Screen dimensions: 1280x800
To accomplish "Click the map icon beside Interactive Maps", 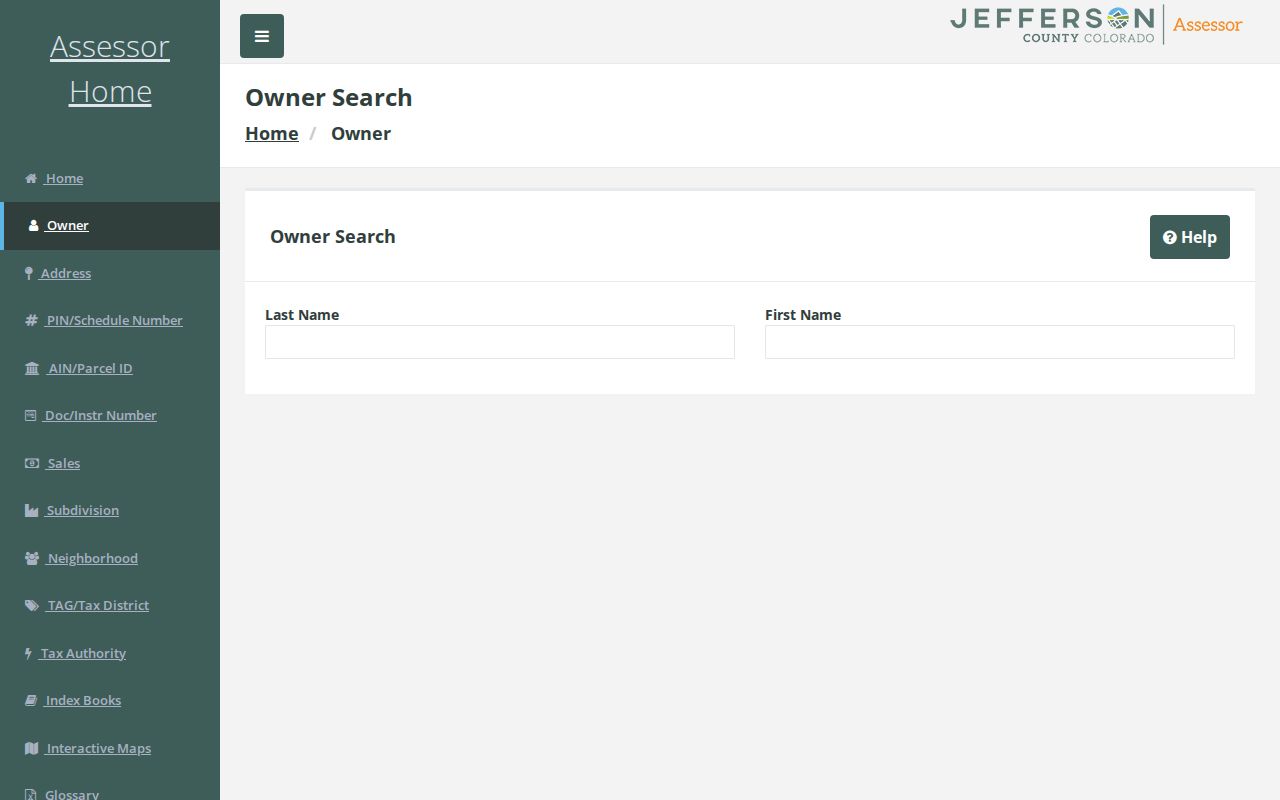I will pyautogui.click(x=32, y=748).
